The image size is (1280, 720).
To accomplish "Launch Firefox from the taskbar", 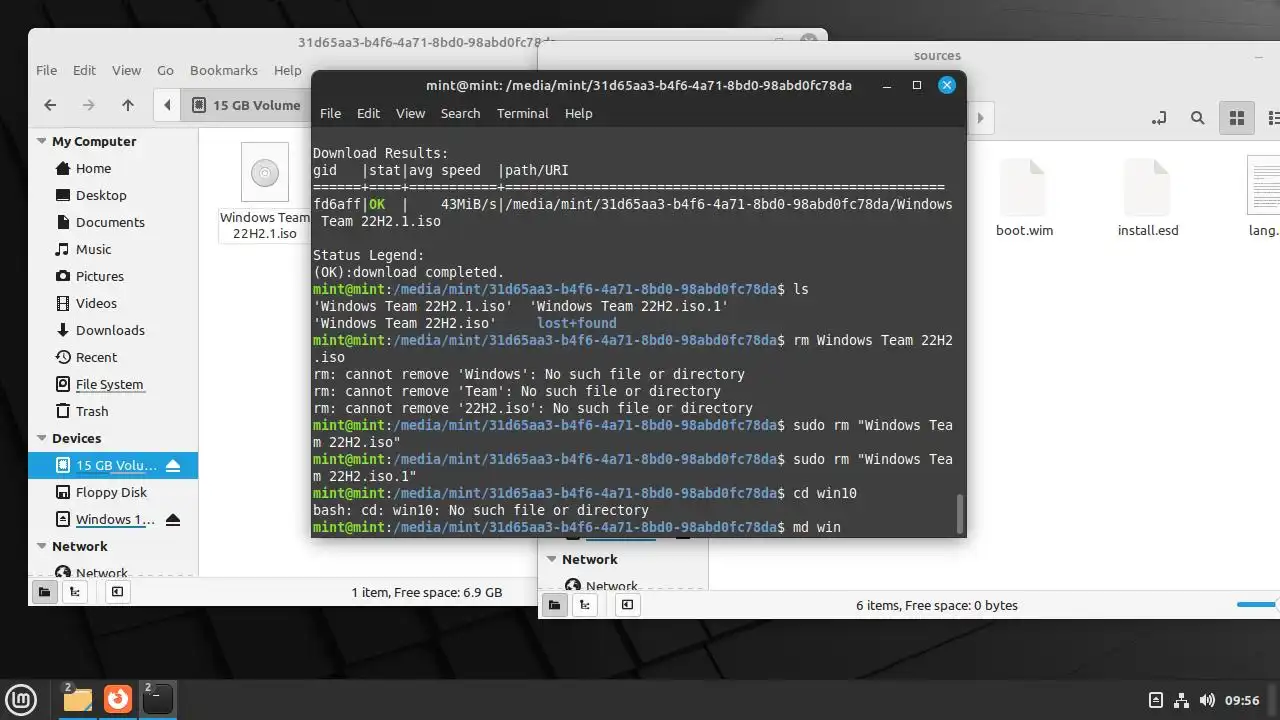I will pos(118,698).
